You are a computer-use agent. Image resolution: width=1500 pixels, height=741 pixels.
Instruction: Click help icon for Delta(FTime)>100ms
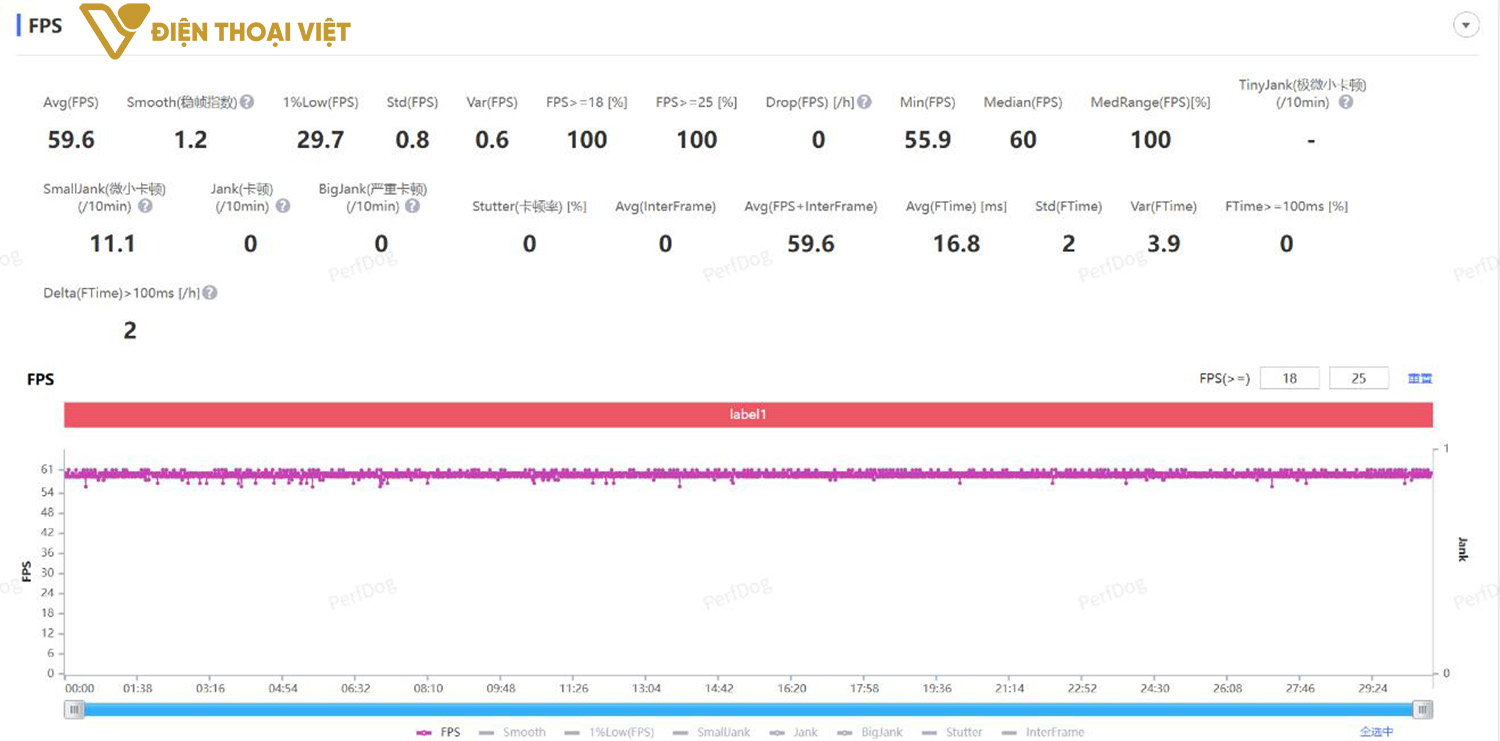210,293
